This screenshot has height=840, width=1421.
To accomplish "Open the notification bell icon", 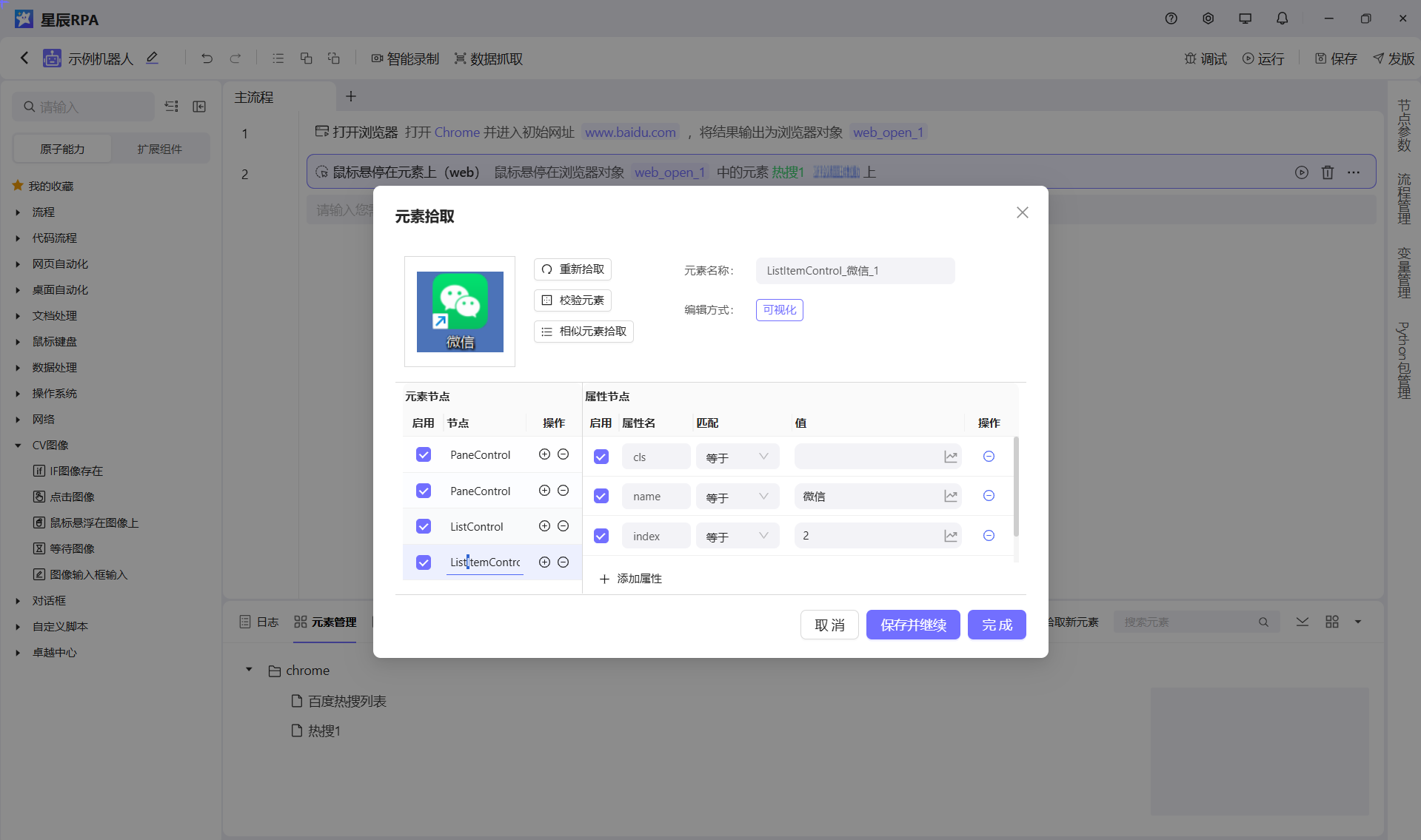I will [x=1282, y=19].
